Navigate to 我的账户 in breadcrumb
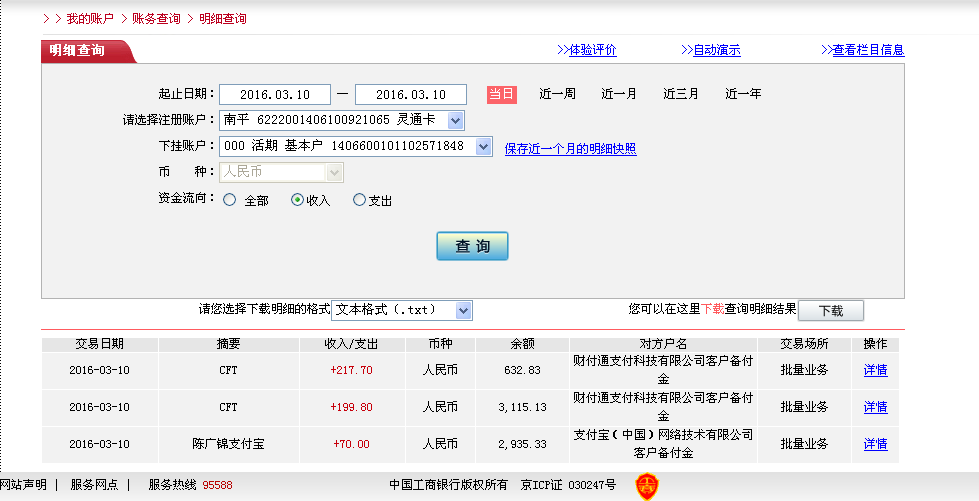The width and height of the screenshot is (979, 501). point(90,19)
